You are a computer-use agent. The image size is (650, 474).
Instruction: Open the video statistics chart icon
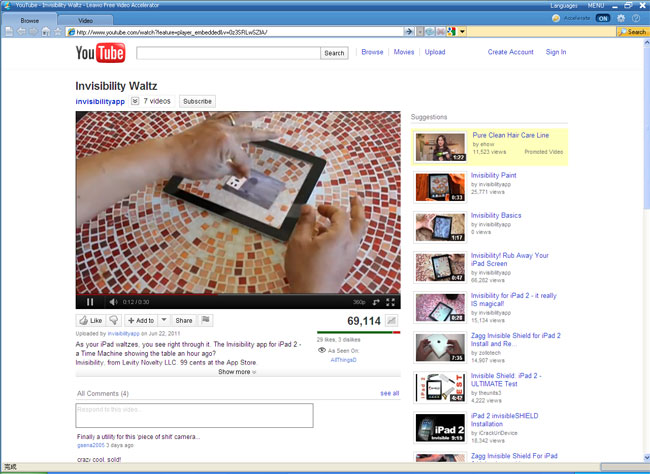tap(391, 320)
